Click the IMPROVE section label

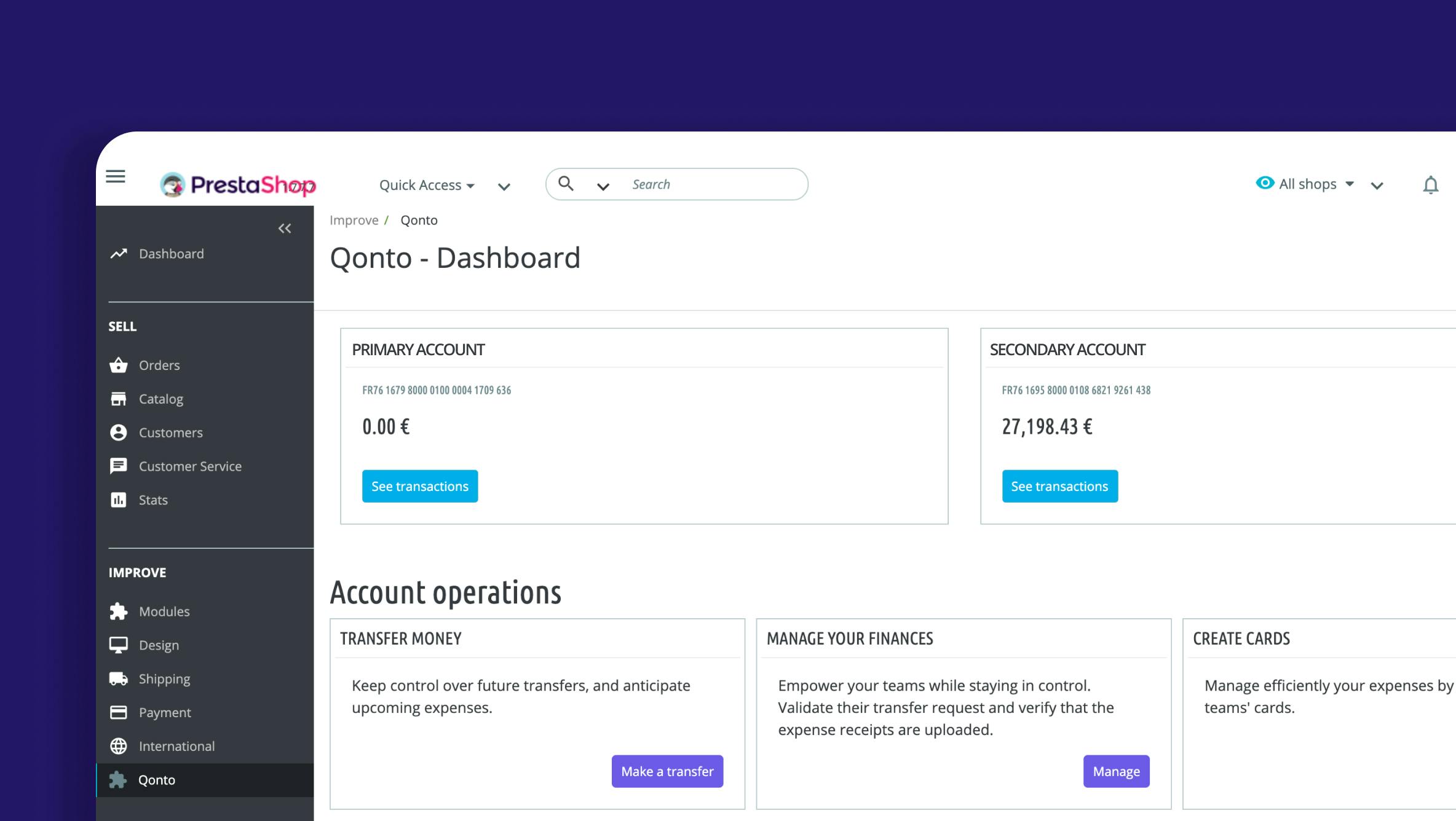137,573
